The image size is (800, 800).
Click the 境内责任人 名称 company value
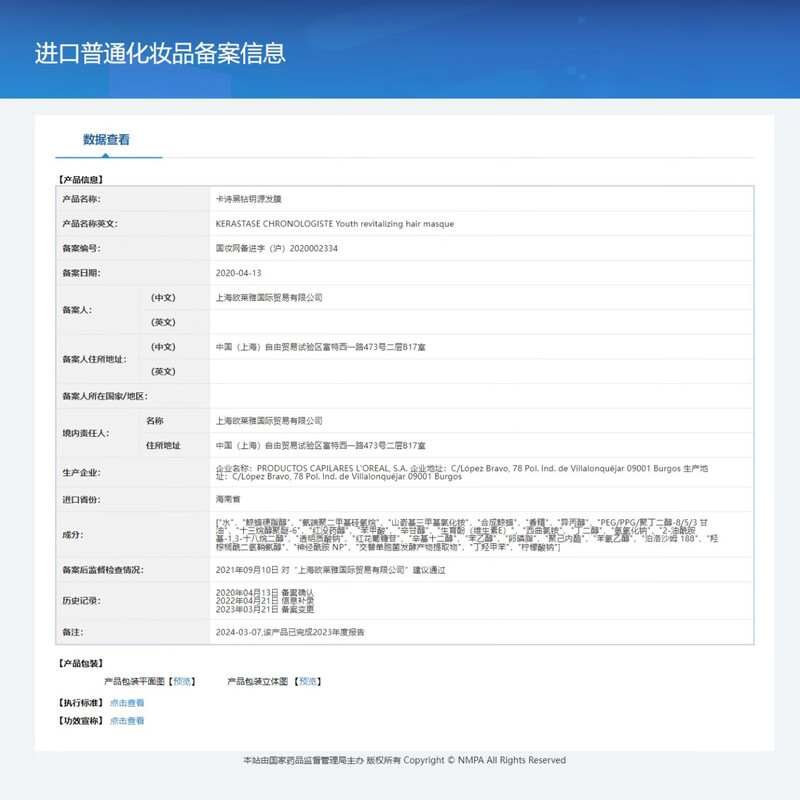tap(269, 421)
